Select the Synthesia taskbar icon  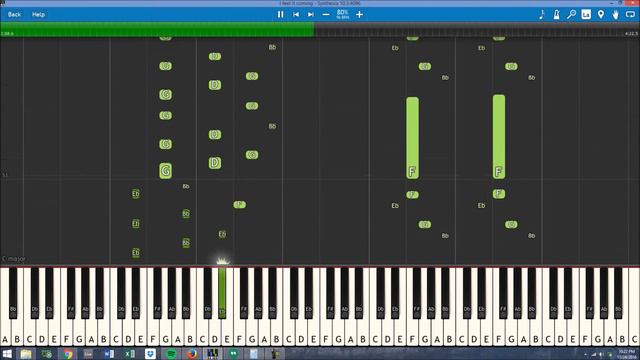pyautogui.click(x=212, y=354)
